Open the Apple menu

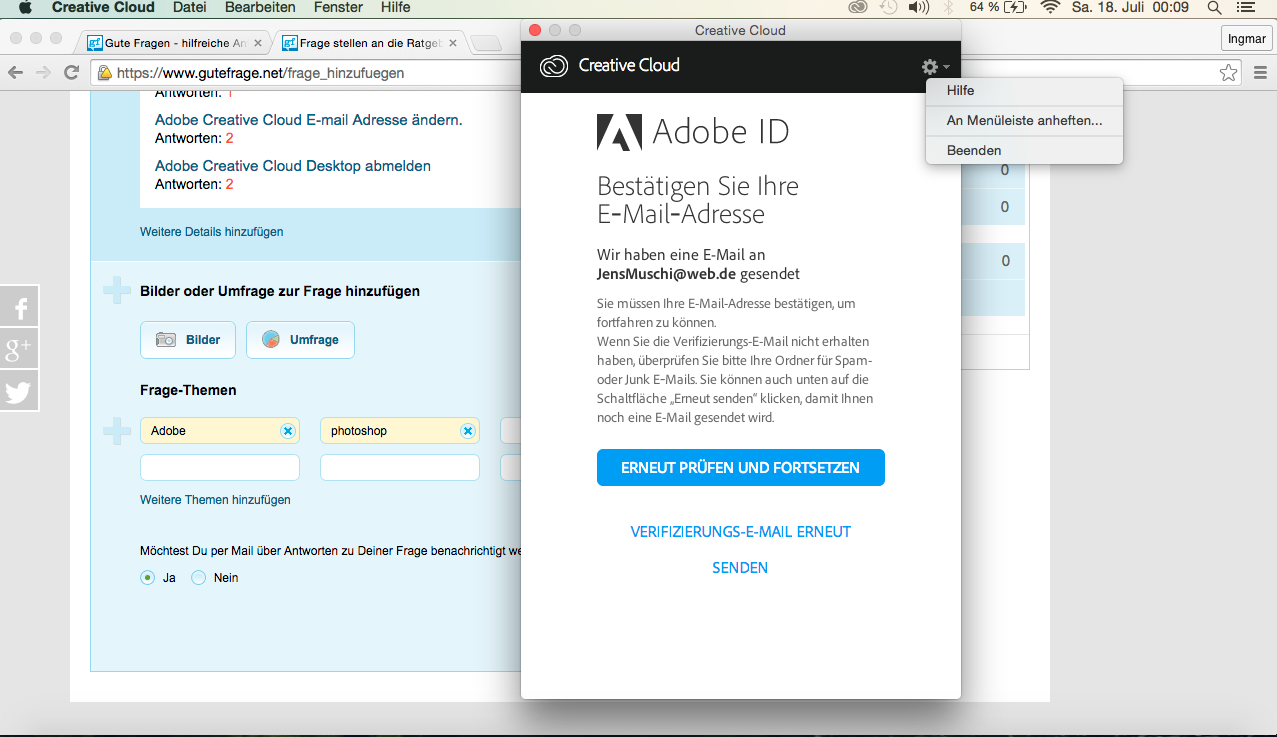[x=26, y=8]
